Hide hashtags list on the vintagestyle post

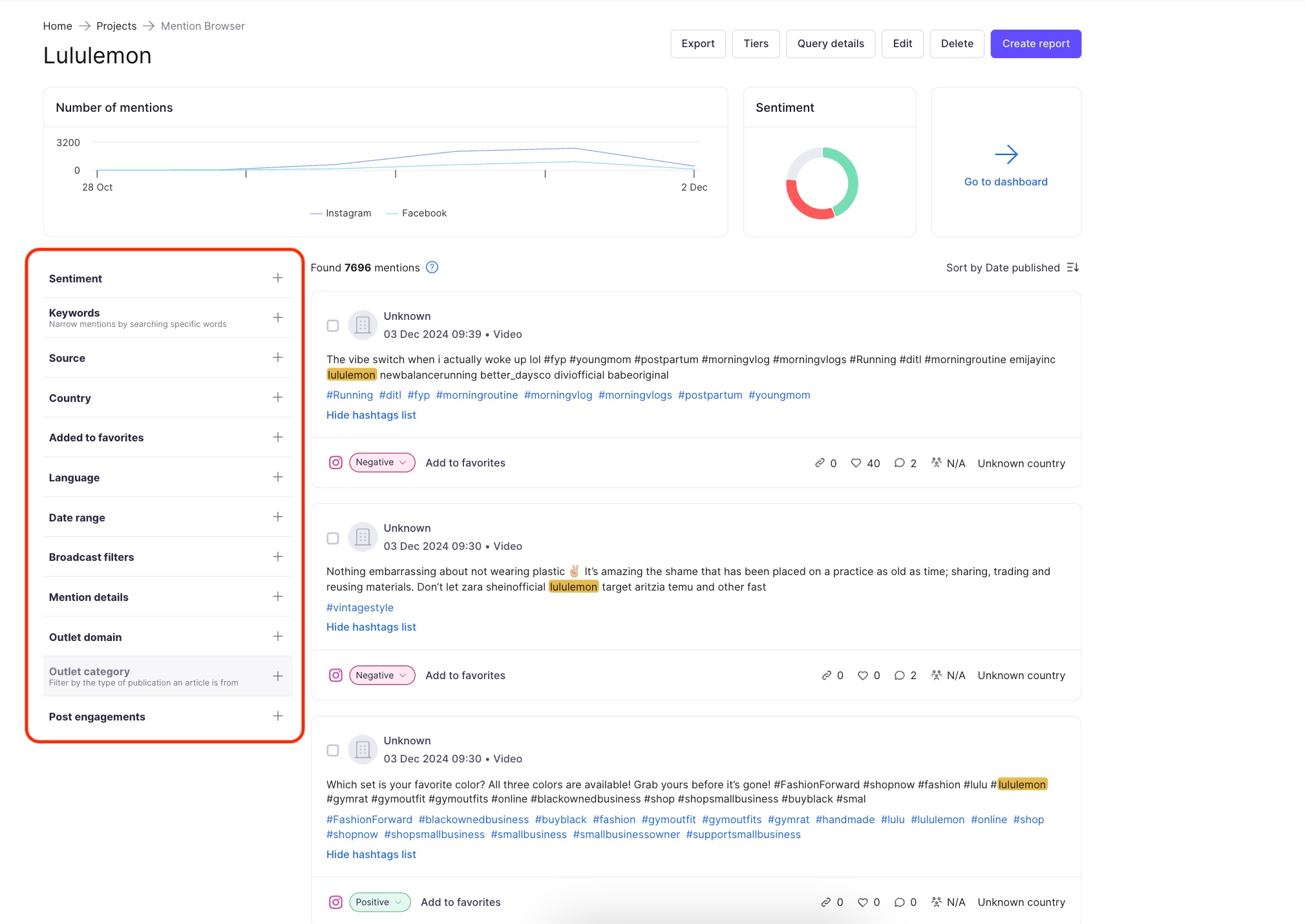pyautogui.click(x=371, y=627)
